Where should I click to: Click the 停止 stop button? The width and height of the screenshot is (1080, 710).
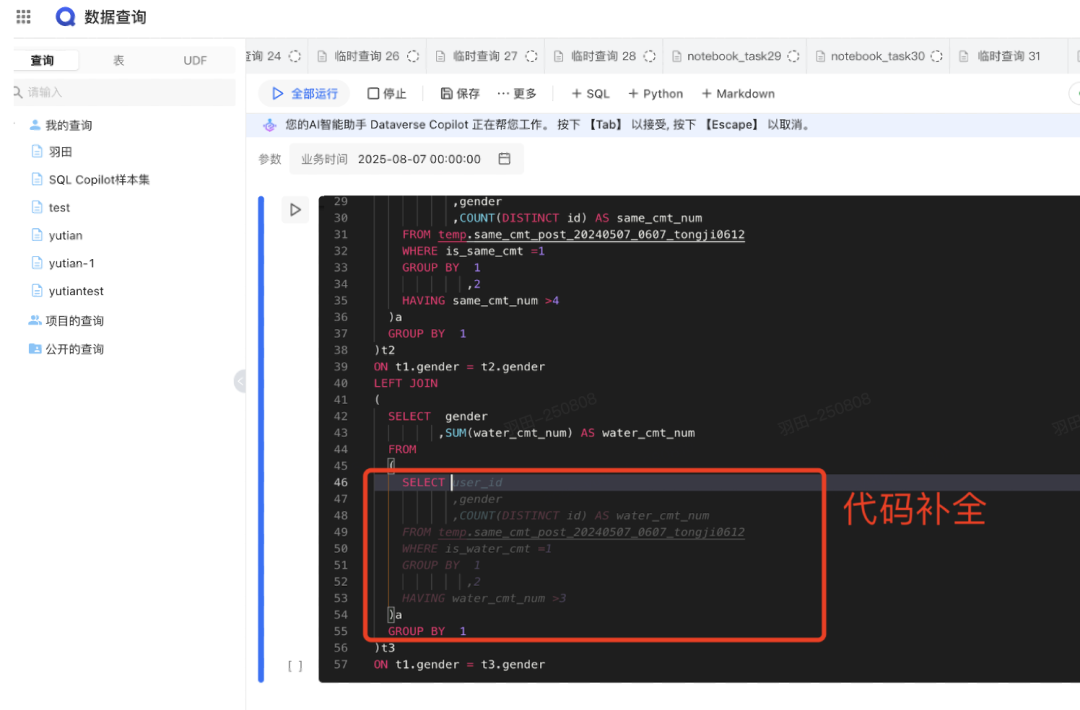(x=386, y=94)
